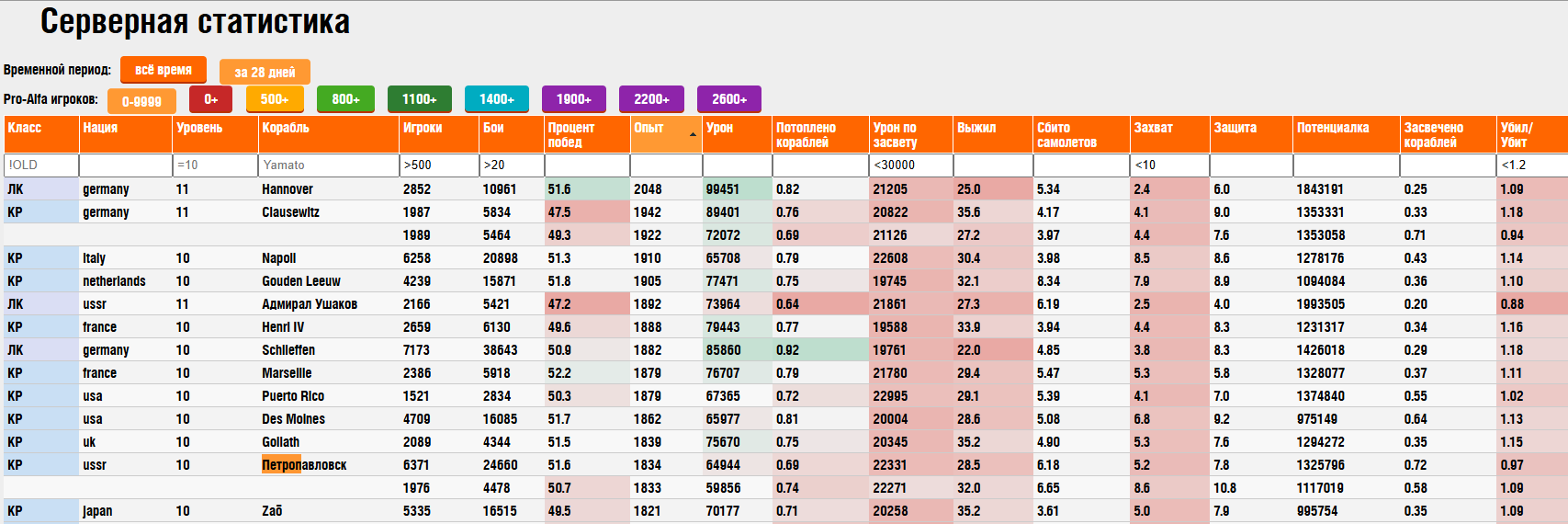The width and height of the screenshot is (1568, 524).
Task: Pick the teal 1400+ filter
Action: coord(496,99)
